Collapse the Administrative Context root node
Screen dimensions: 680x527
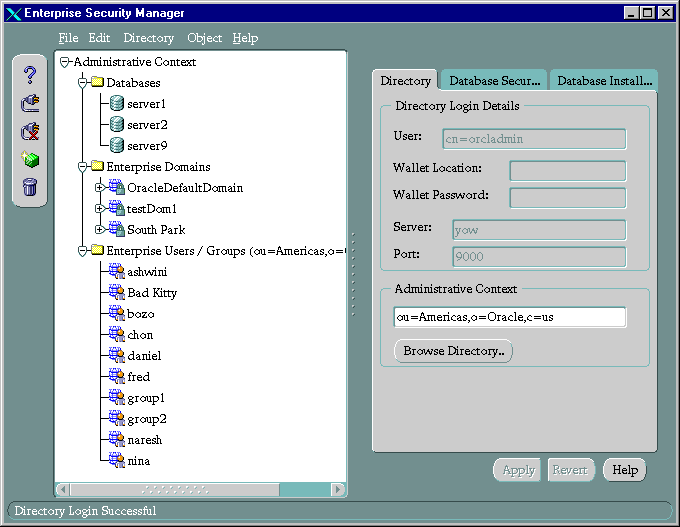point(65,62)
